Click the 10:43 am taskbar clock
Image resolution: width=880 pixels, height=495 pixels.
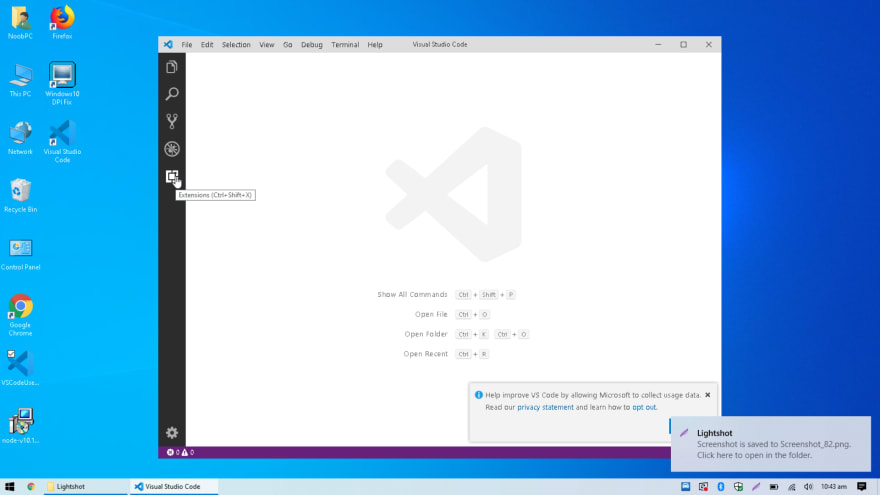(x=833, y=487)
